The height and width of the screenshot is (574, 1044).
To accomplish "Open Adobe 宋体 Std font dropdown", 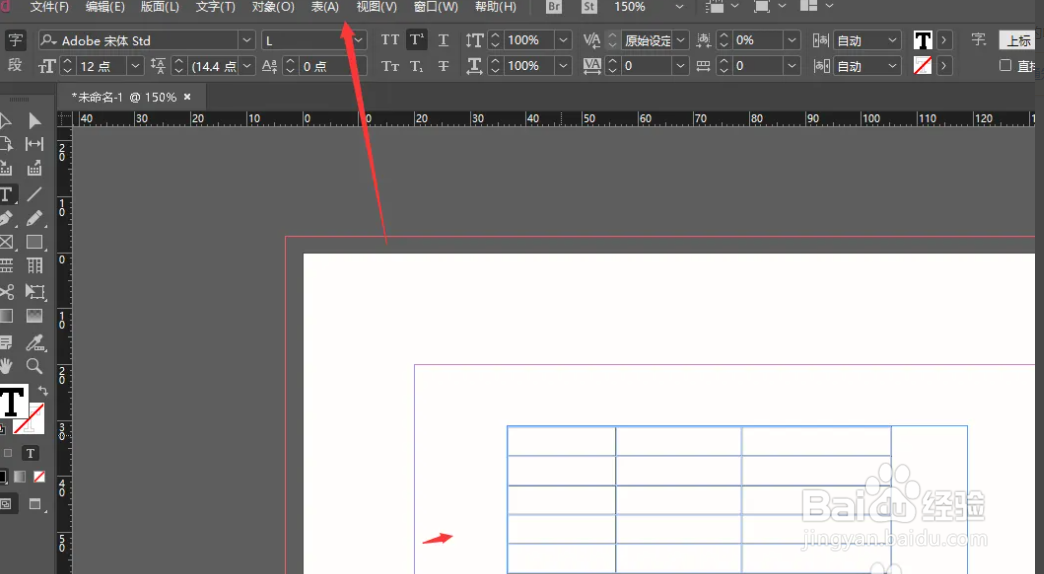I will pyautogui.click(x=246, y=41).
